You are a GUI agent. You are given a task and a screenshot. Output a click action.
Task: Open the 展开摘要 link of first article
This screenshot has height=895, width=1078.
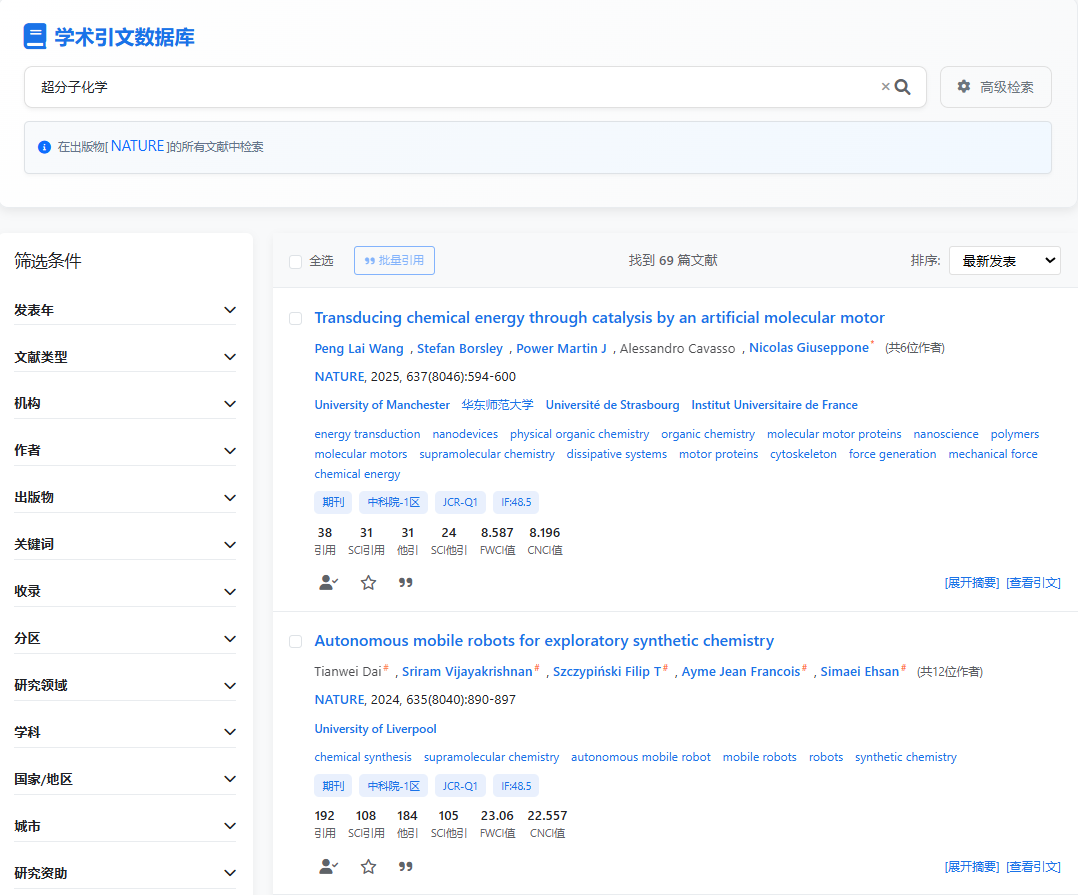[971, 583]
